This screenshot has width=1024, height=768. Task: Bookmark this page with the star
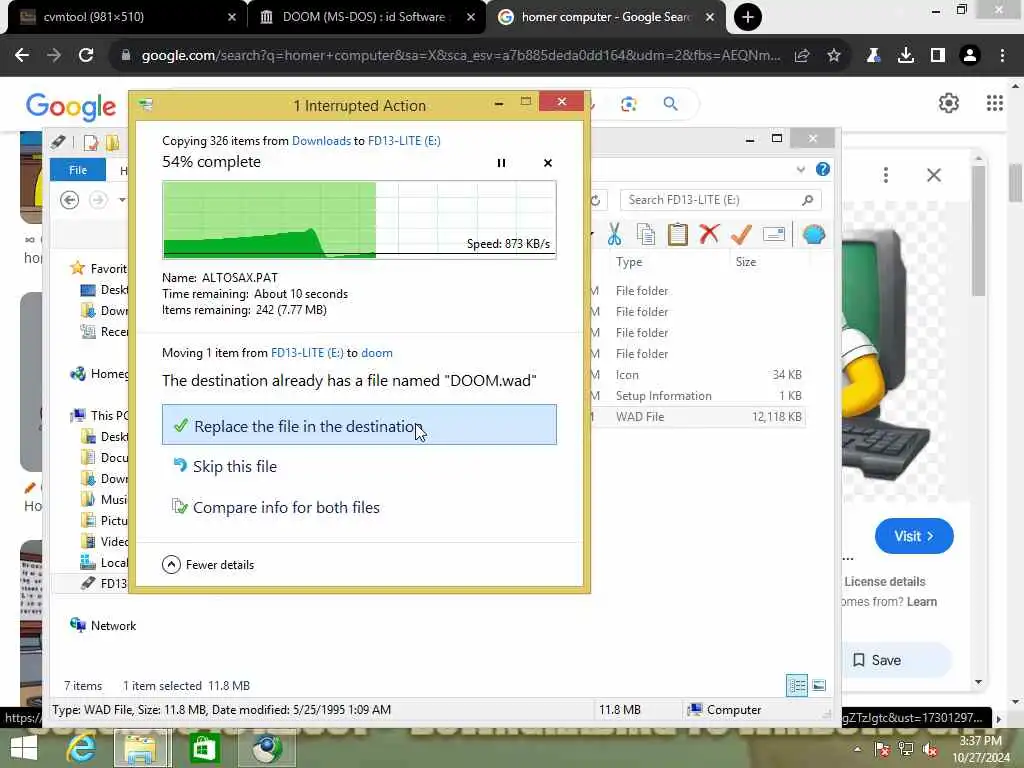[x=834, y=56]
